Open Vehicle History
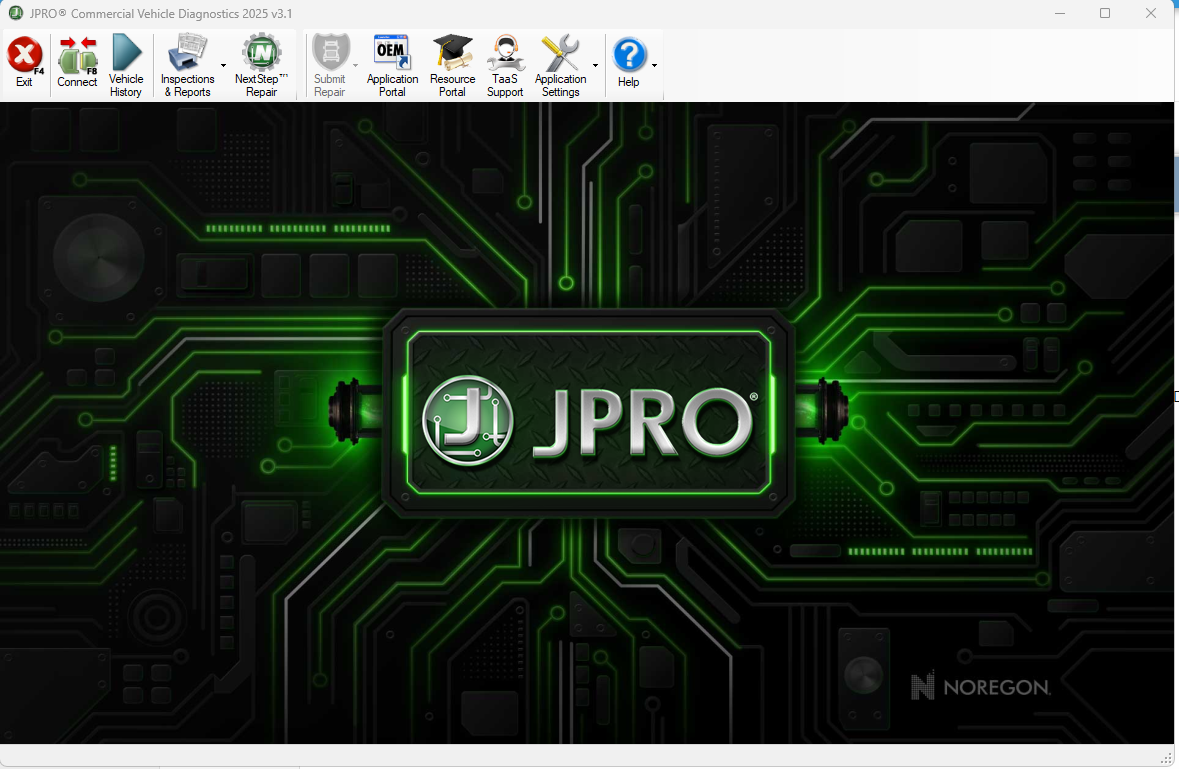Viewport: 1179px width, 769px height. (x=125, y=62)
